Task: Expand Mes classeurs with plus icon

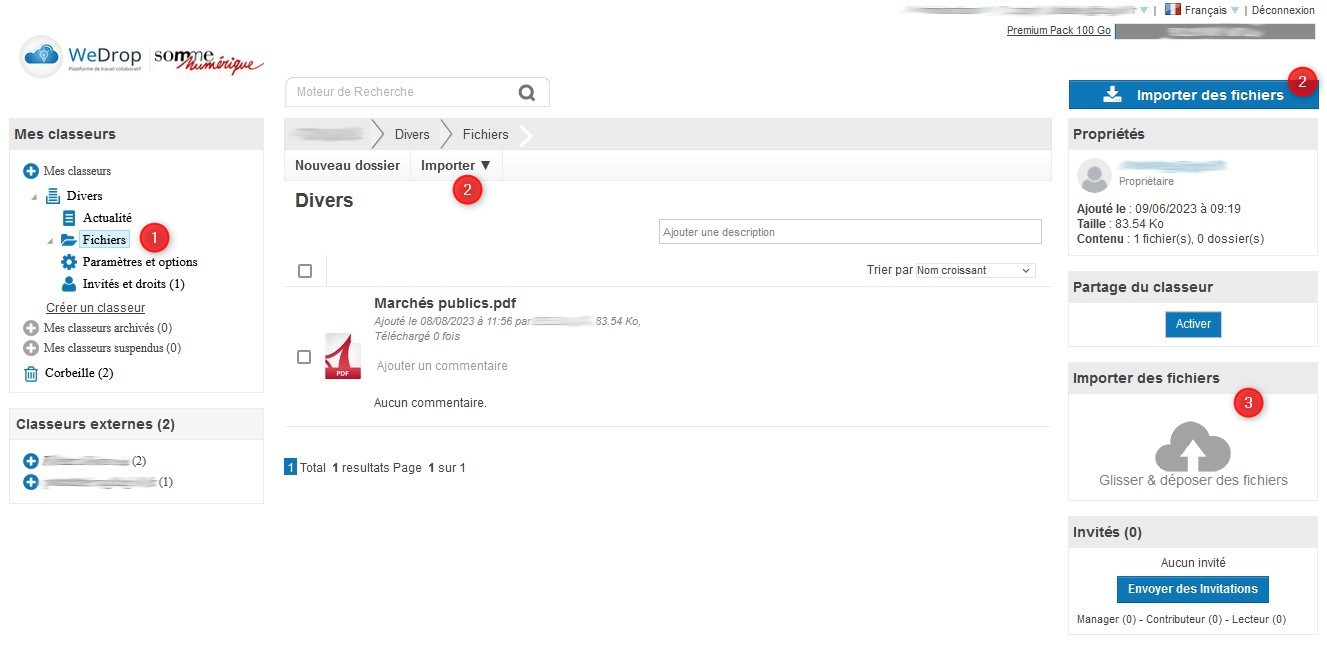Action: coord(31,171)
